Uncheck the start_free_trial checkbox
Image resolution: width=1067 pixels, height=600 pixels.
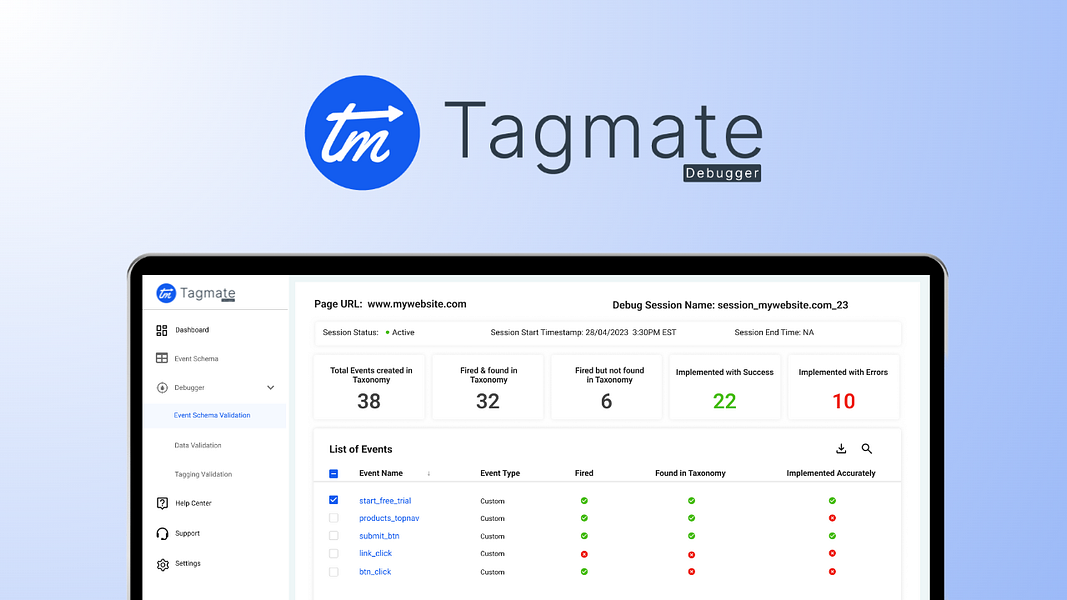333,499
